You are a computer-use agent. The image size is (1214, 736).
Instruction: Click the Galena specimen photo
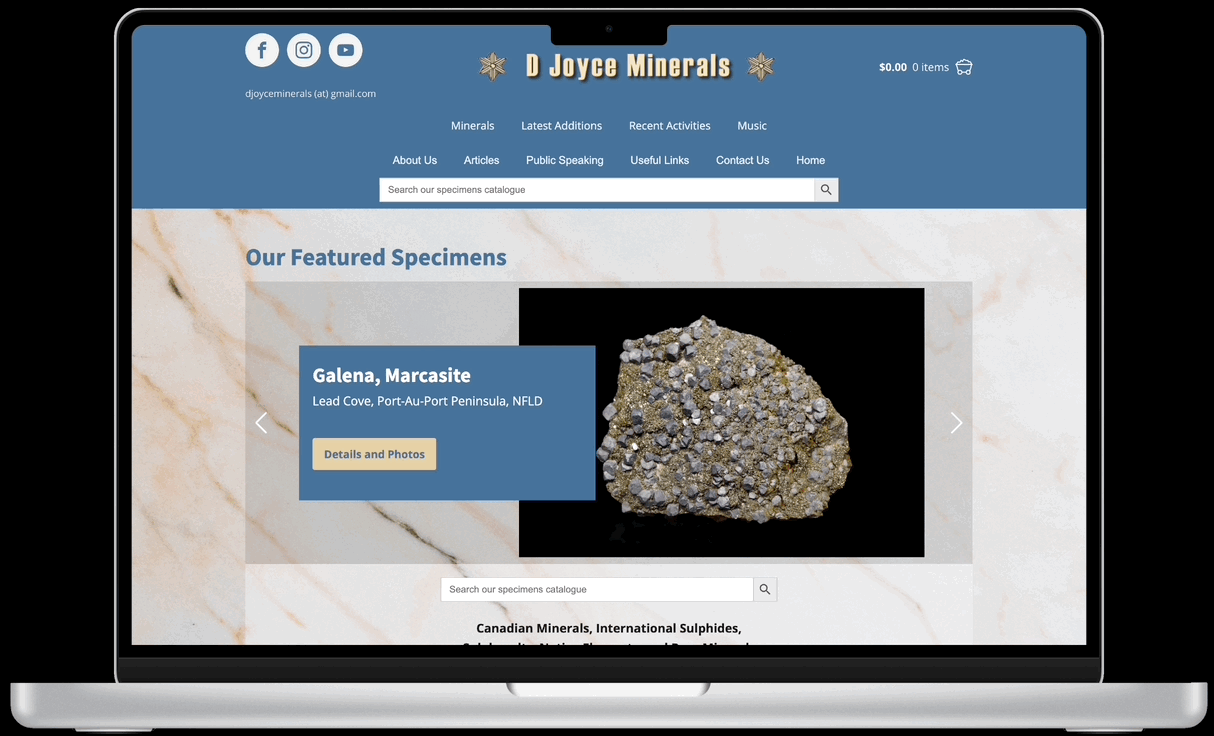point(722,423)
